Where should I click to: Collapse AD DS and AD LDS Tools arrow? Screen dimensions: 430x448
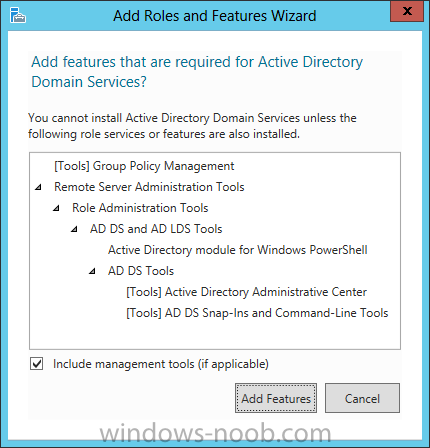74,229
